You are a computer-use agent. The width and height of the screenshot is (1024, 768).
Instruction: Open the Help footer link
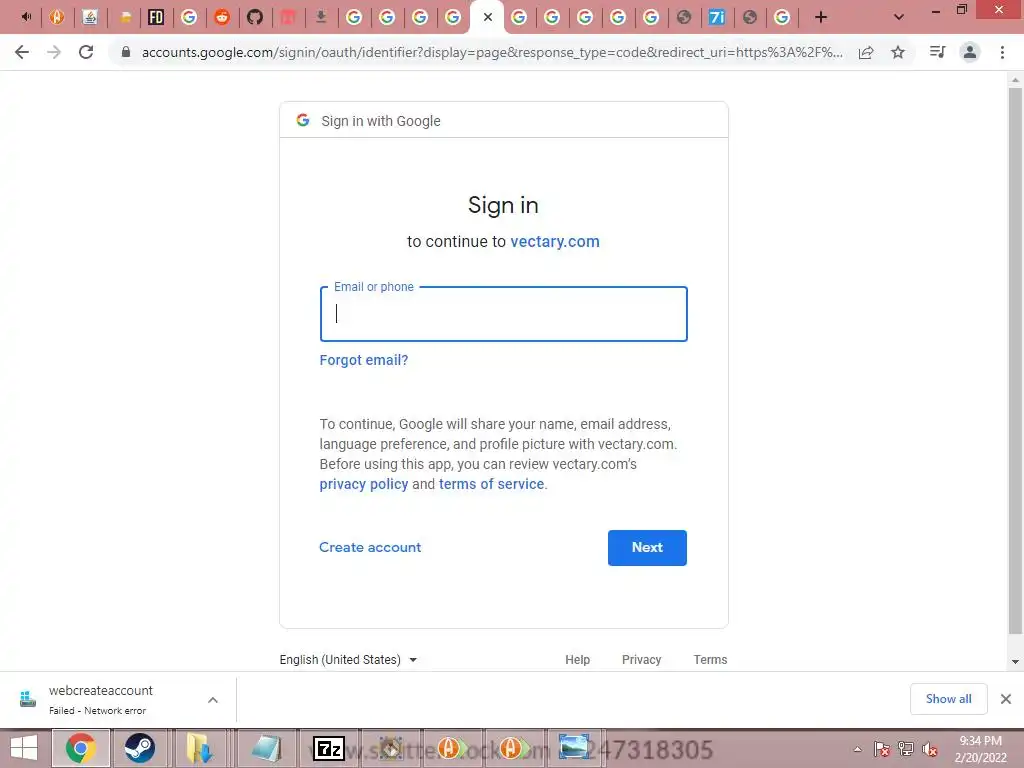(577, 660)
